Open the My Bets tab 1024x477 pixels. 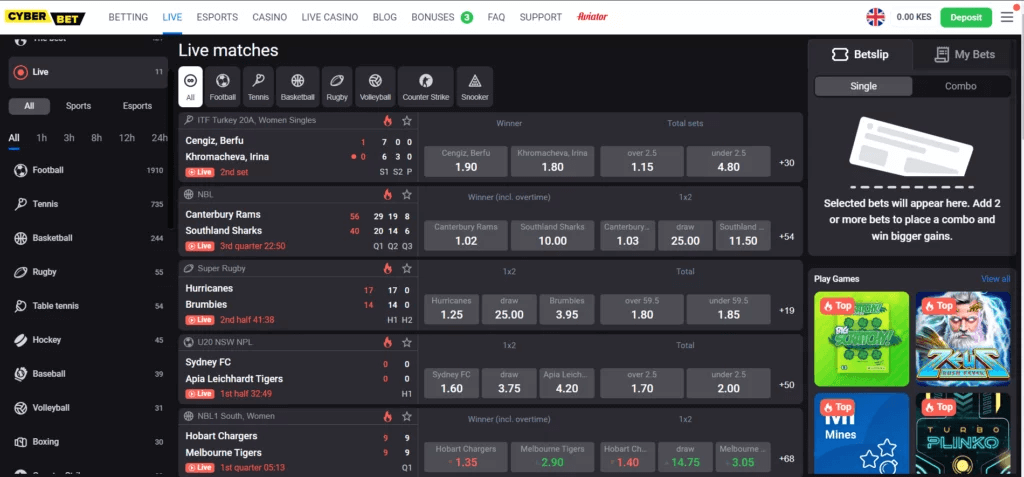965,55
